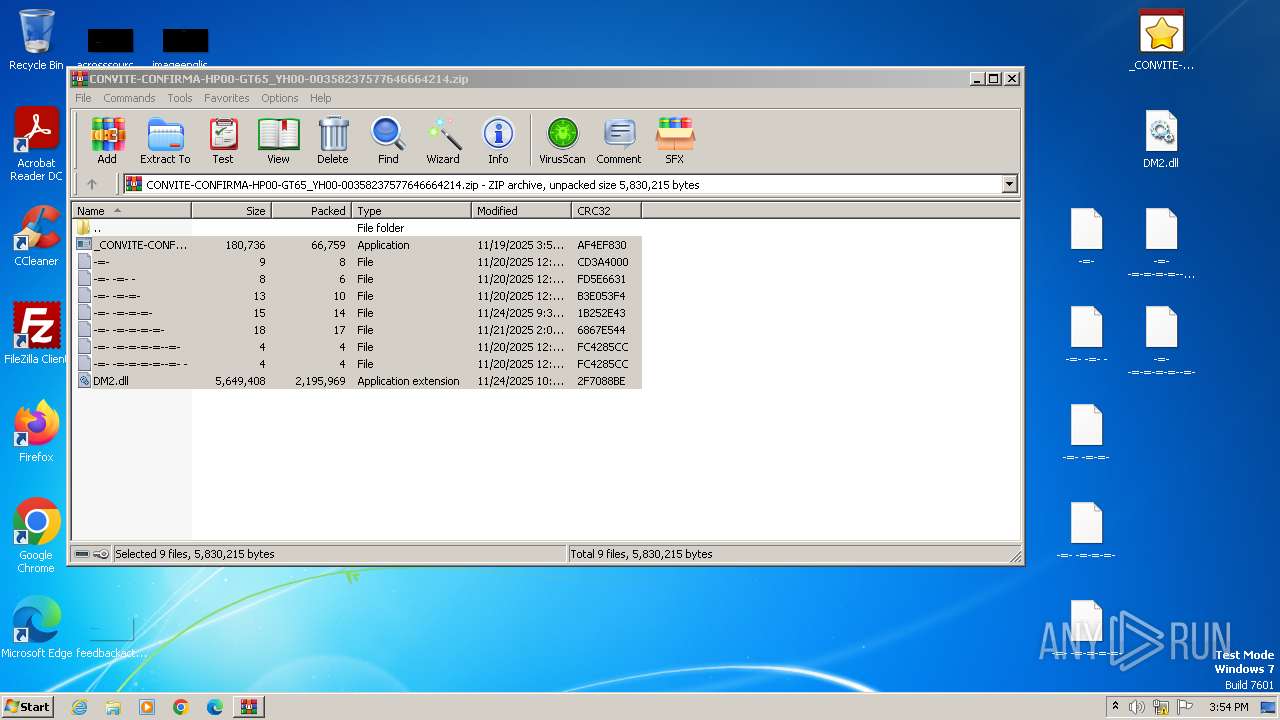The image size is (1280, 720).
Task: Select the _CONVITE-... starred desktop icon
Action: (1161, 40)
